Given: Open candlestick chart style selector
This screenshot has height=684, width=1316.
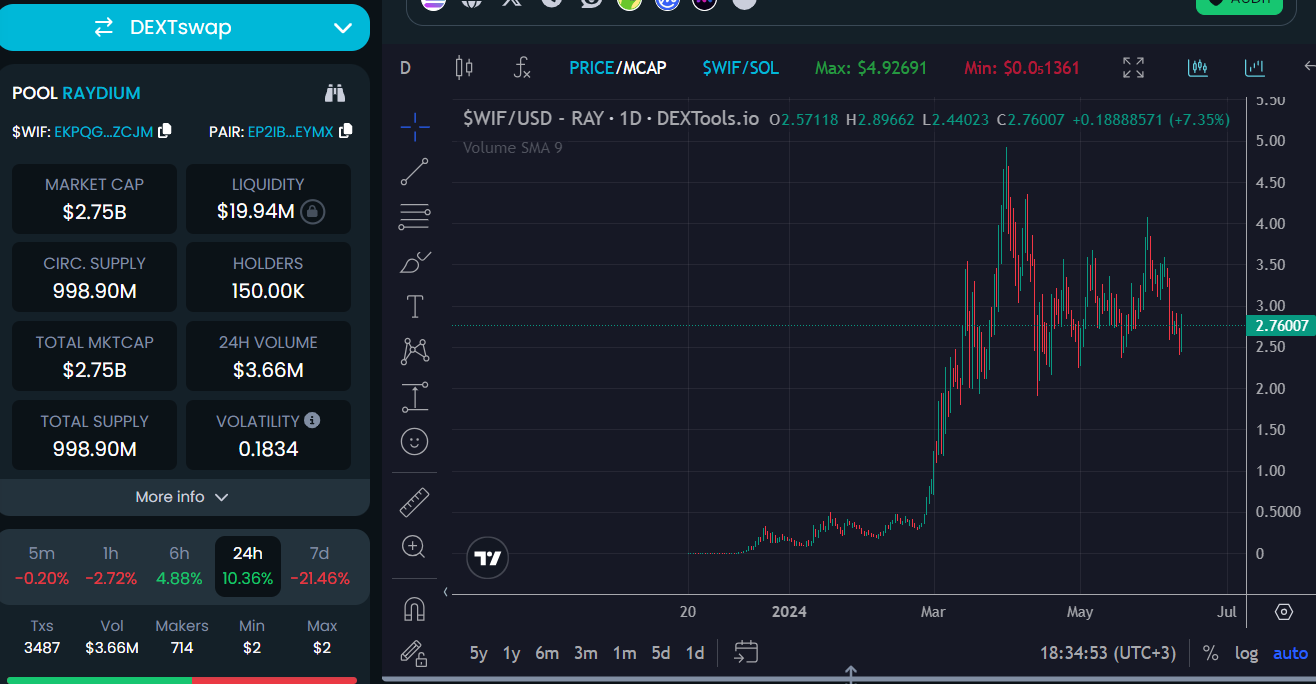Looking at the screenshot, I should 464,68.
